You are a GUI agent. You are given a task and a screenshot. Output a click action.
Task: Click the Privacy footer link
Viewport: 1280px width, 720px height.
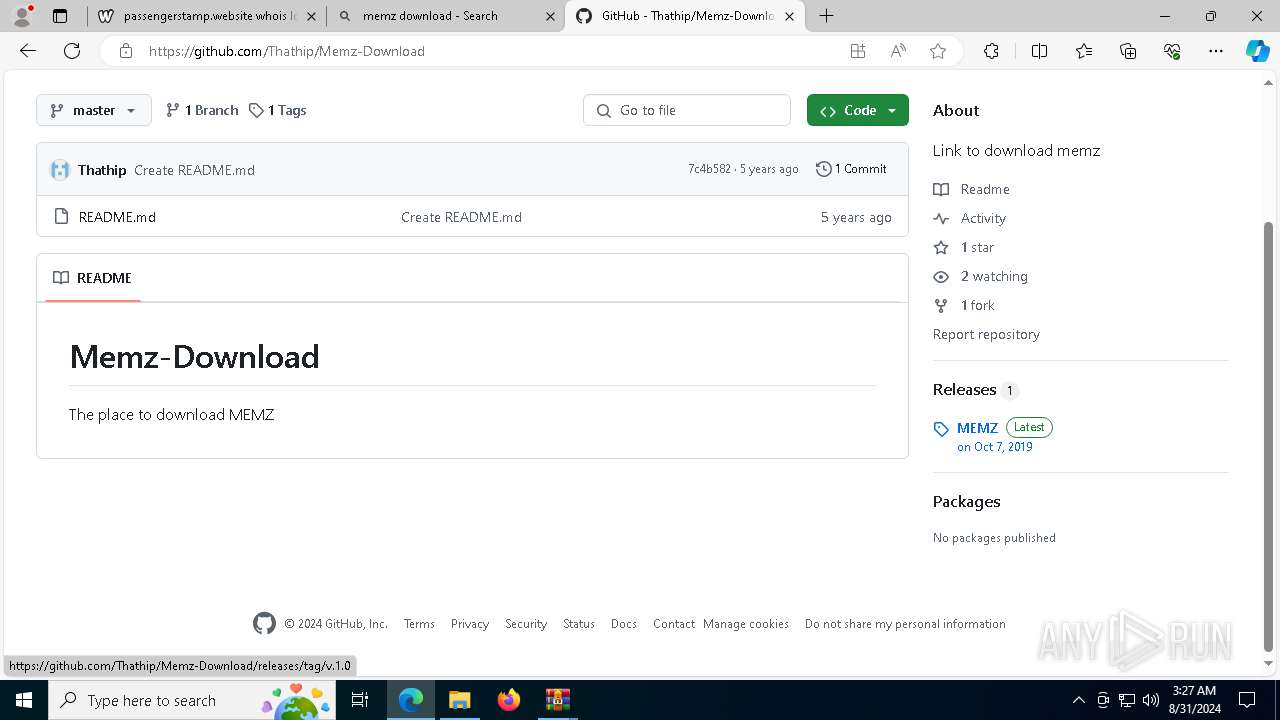point(469,624)
